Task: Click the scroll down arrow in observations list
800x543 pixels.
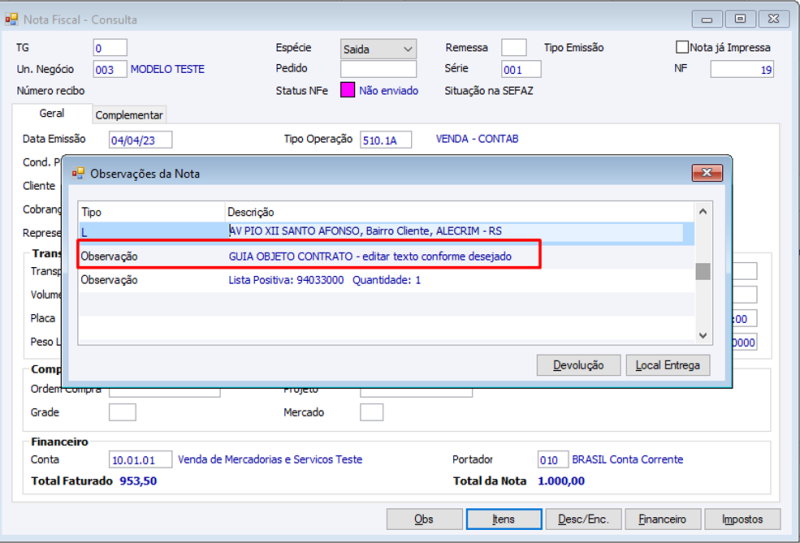Action: click(x=703, y=335)
